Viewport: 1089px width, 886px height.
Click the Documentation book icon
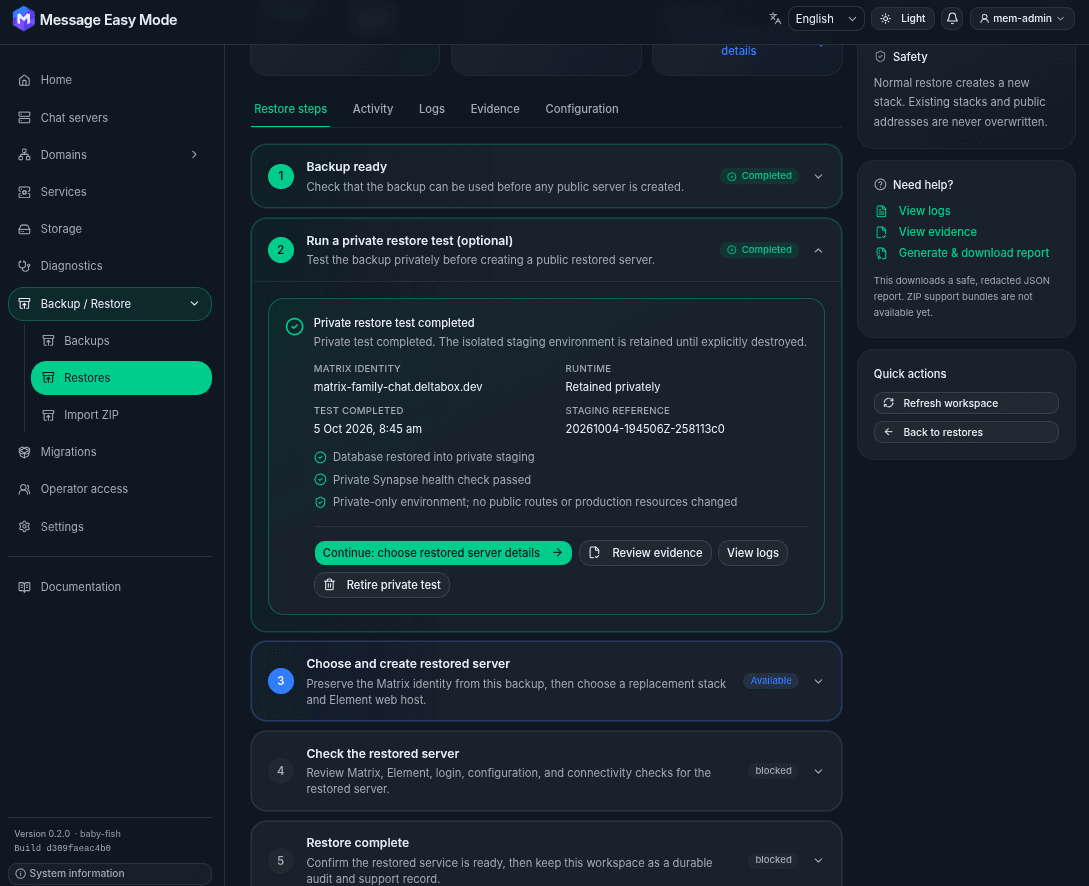tap(24, 587)
